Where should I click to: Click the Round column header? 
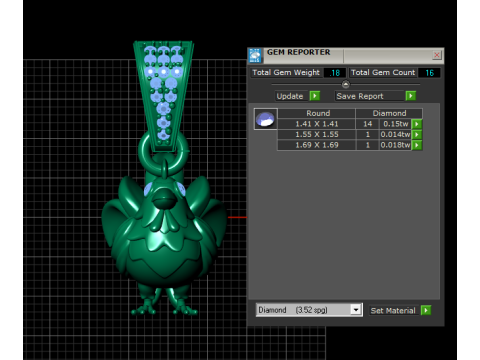point(317,113)
